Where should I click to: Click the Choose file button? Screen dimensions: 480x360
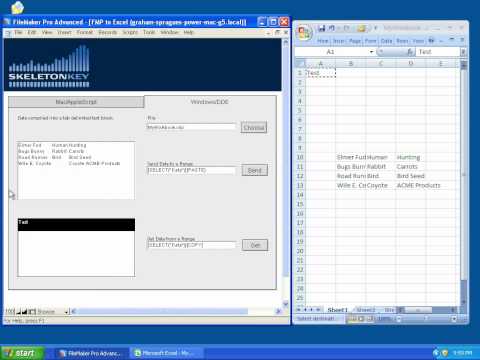(254, 128)
